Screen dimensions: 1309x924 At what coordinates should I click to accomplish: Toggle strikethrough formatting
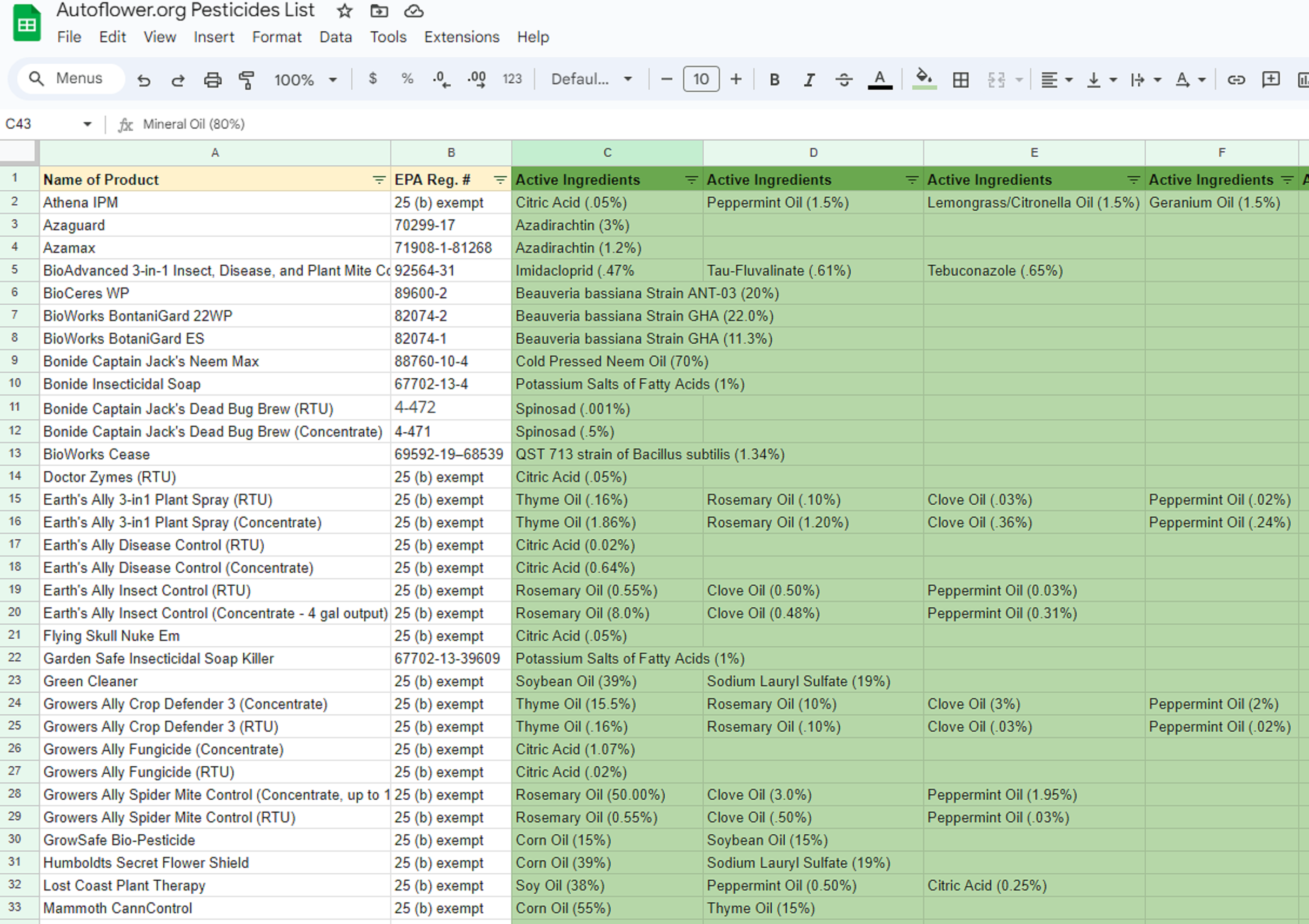coord(844,79)
